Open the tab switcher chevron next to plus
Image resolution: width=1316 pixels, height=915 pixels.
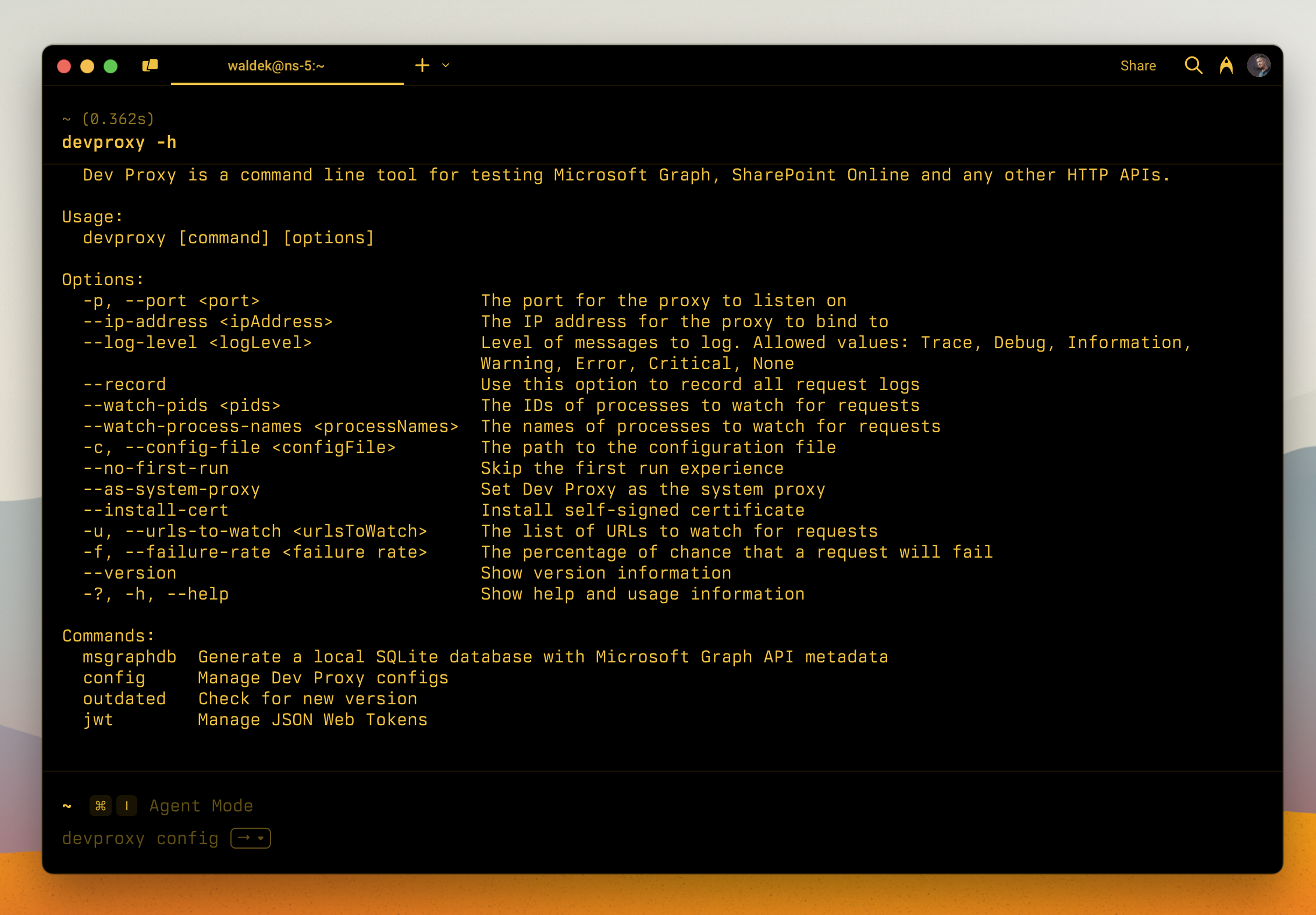tap(446, 66)
